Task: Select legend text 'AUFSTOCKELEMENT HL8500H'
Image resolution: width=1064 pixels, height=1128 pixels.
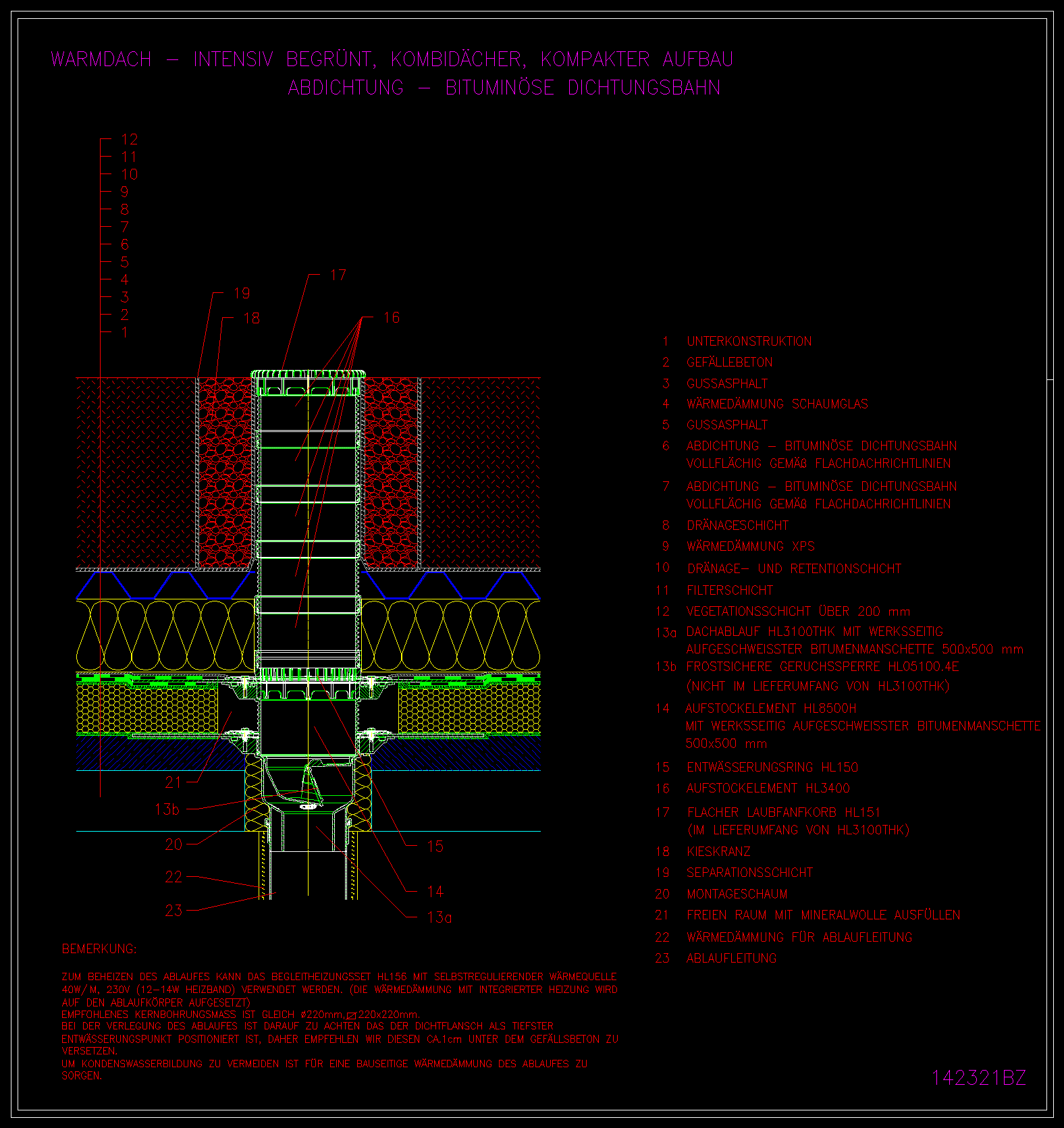Action: [x=771, y=708]
